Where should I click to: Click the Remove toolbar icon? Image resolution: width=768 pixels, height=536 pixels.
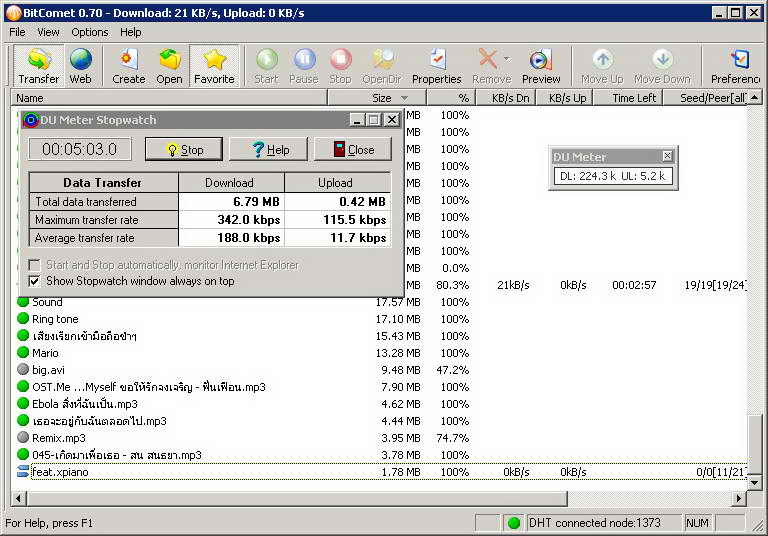[490, 66]
